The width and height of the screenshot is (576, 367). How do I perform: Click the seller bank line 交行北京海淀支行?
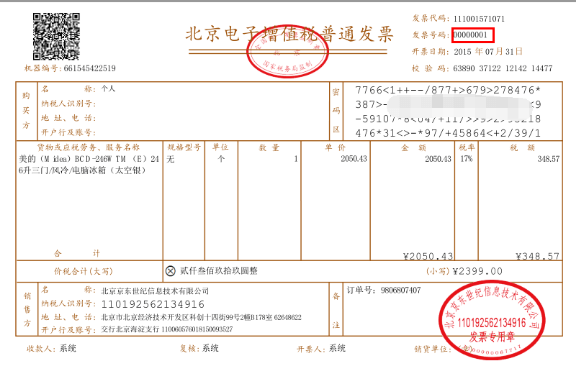(167, 329)
